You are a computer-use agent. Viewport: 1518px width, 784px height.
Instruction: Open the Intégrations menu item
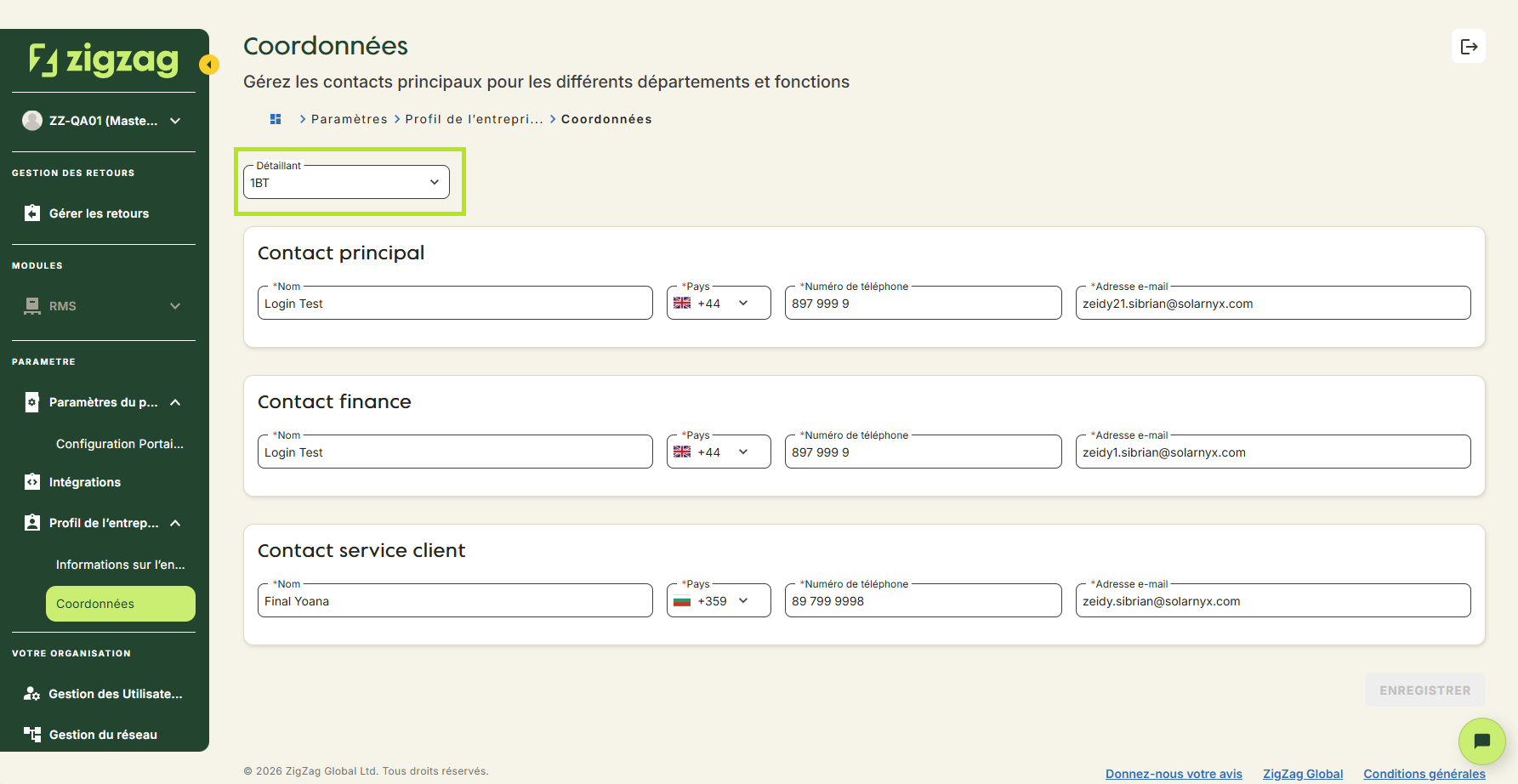[85, 482]
